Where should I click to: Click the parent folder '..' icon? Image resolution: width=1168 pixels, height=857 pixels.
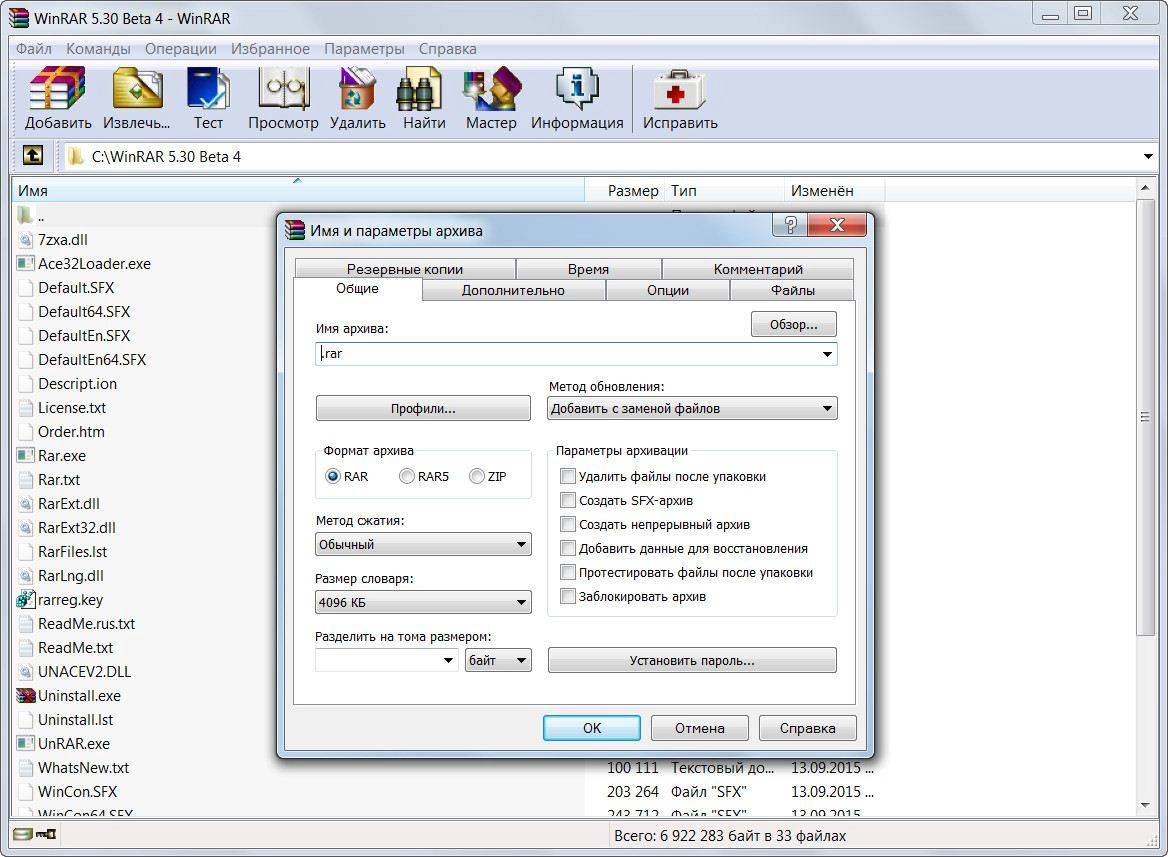click(25, 215)
